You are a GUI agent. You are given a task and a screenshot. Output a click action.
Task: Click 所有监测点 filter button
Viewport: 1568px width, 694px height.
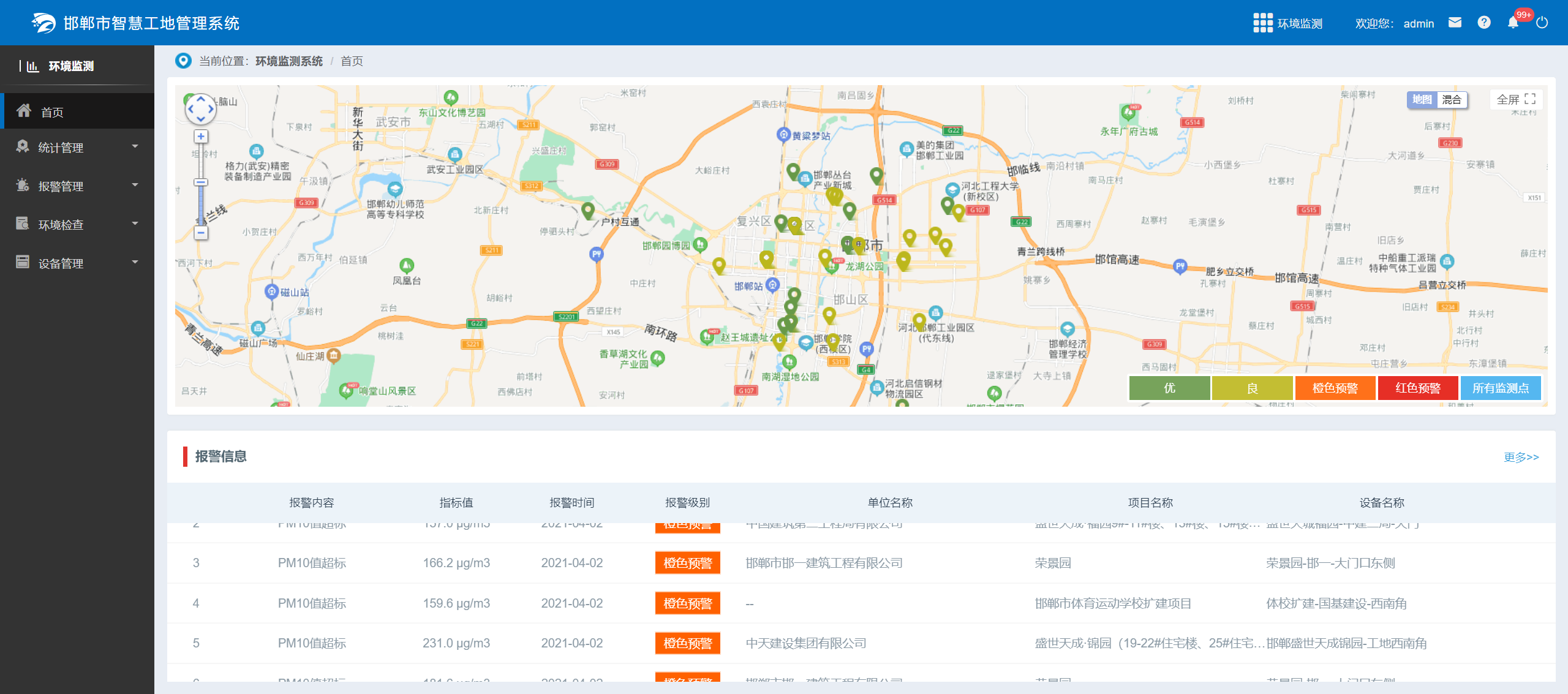click(1501, 388)
